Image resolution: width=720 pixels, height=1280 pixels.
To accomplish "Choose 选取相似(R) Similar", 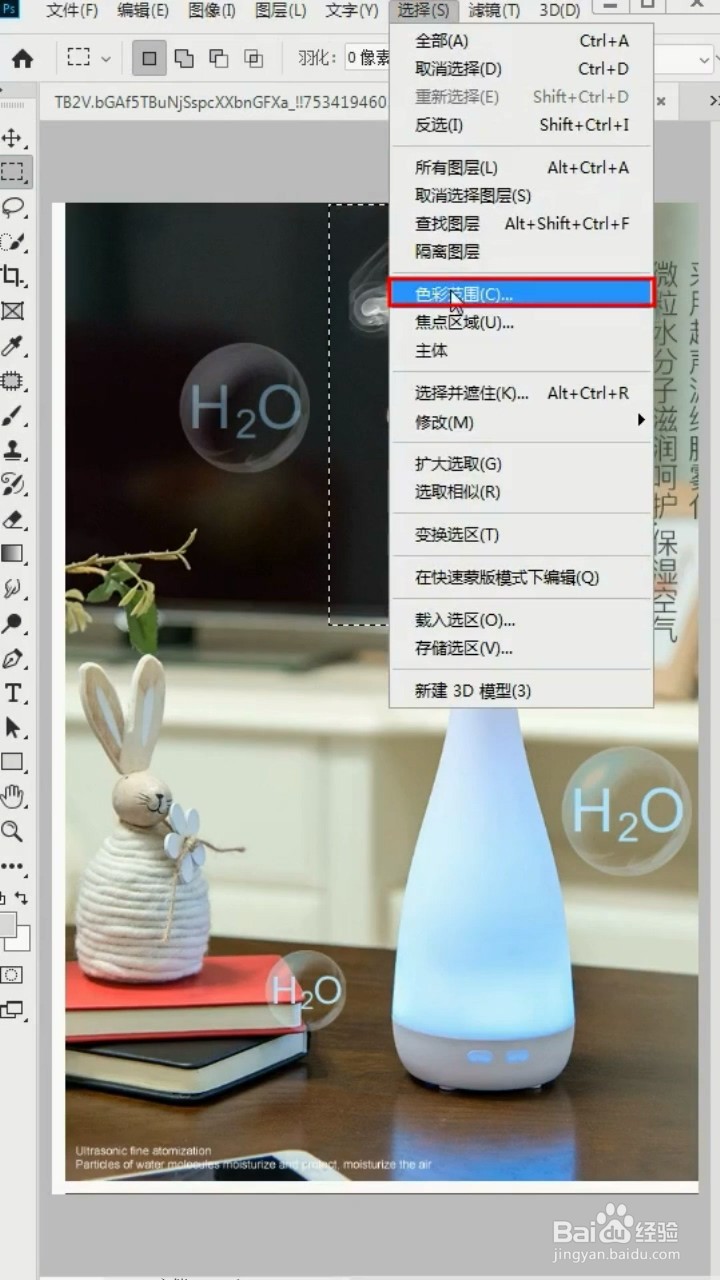I will 521,492.
